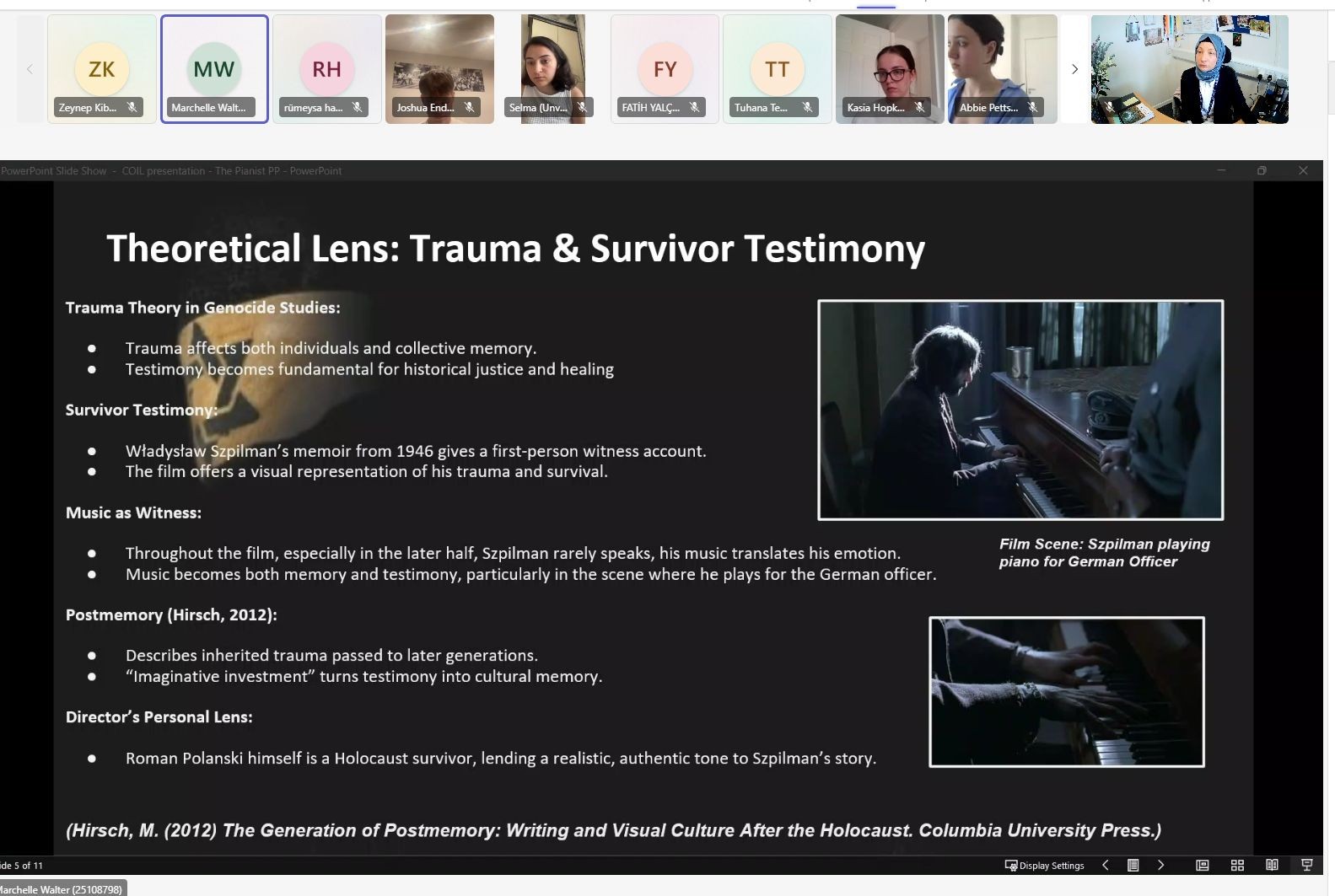Image resolution: width=1335 pixels, height=896 pixels.
Task: Switch to Slide Sorter view icon
Action: [1238, 865]
